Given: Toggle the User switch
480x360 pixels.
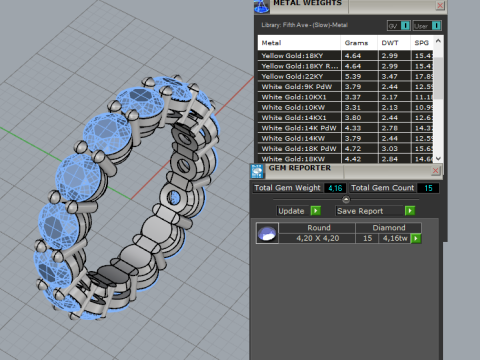Looking at the screenshot, I should pyautogui.click(x=427, y=26).
